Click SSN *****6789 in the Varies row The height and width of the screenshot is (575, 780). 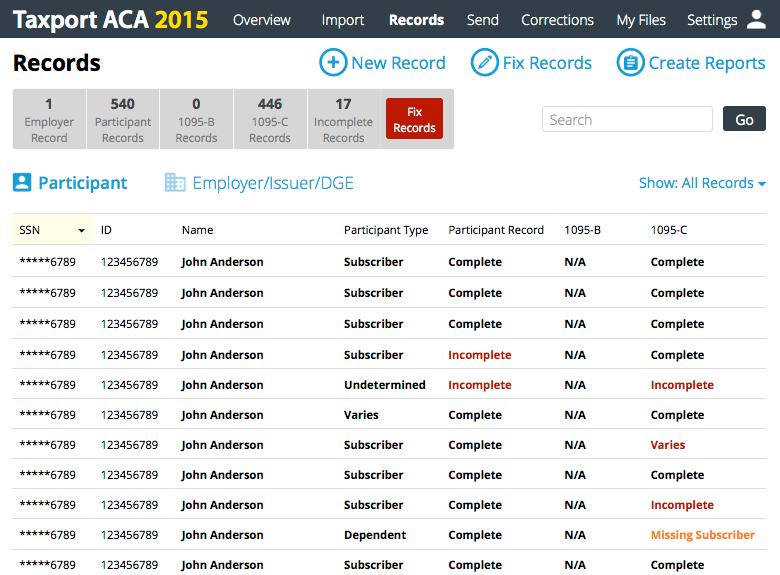pos(47,415)
